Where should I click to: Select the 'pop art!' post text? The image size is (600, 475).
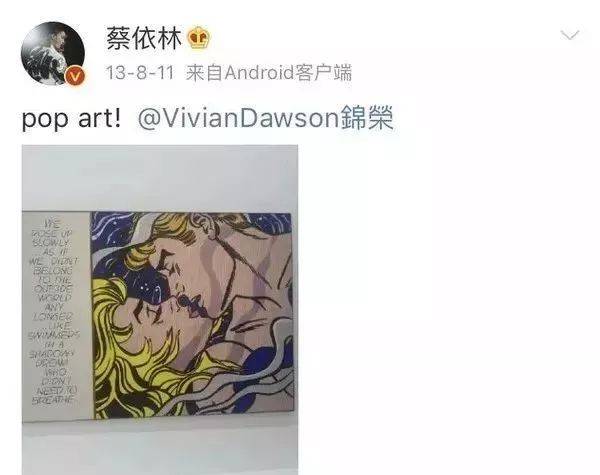(x=71, y=119)
